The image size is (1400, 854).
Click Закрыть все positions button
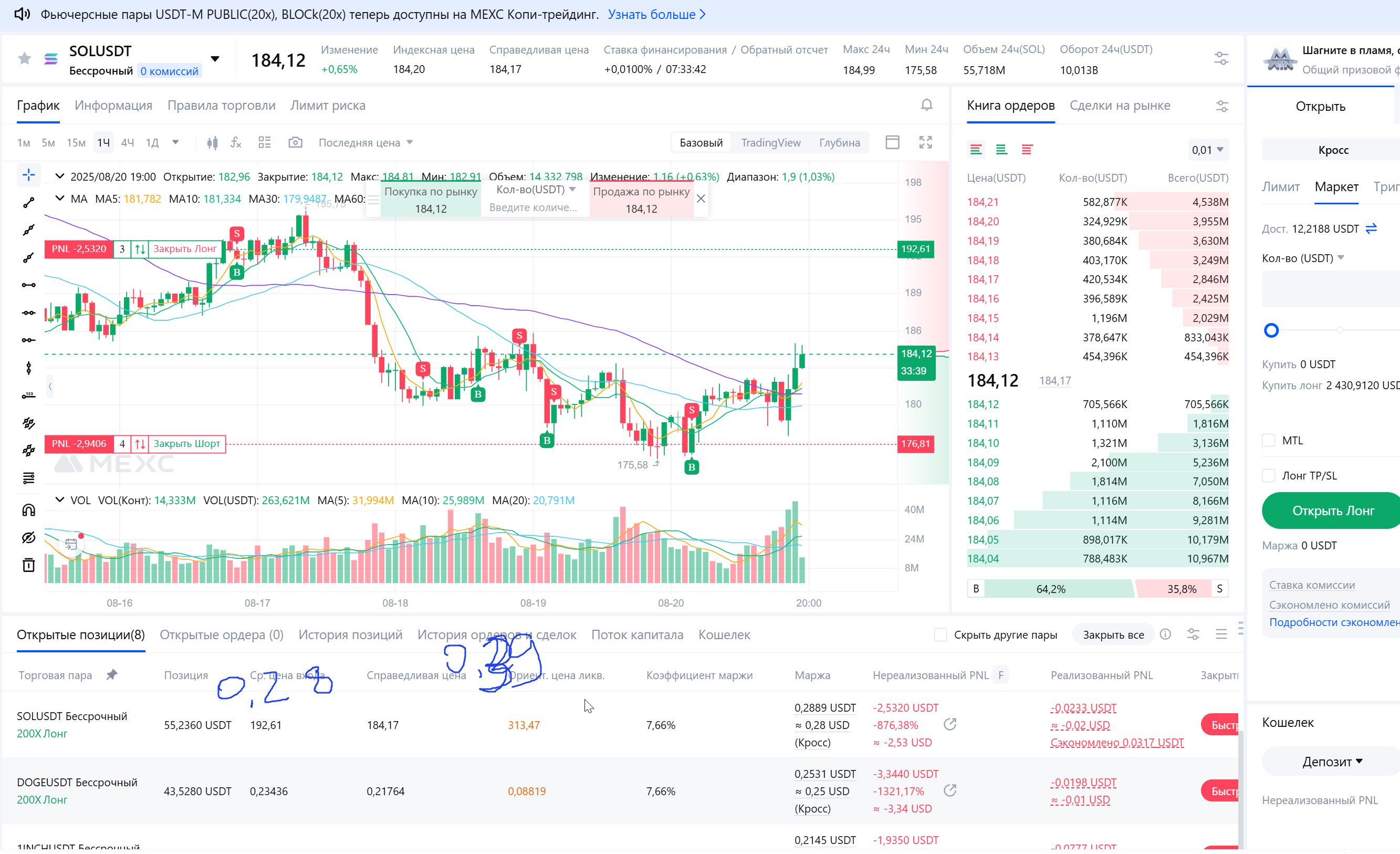1113,634
